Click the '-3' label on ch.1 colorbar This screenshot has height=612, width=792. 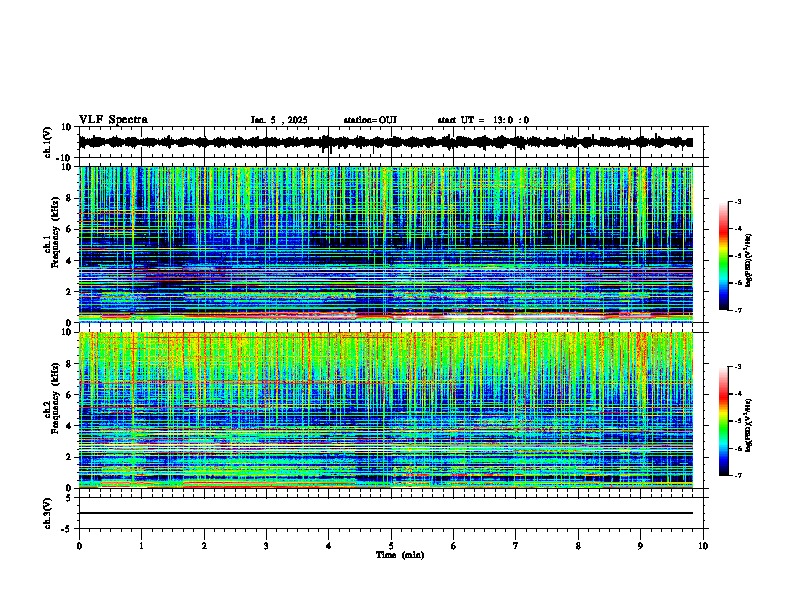[x=737, y=201]
